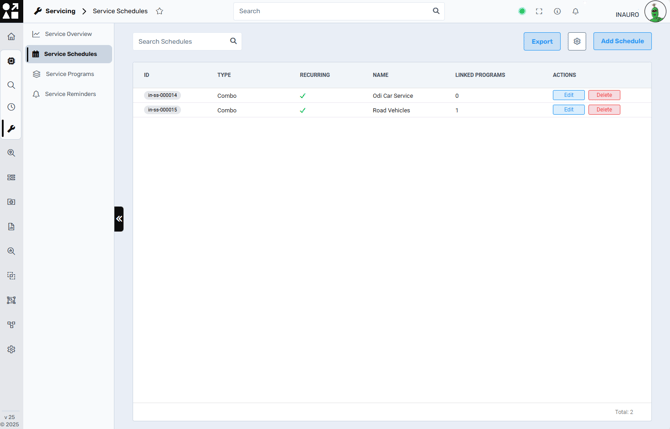Click the Add Schedule button

click(622, 41)
